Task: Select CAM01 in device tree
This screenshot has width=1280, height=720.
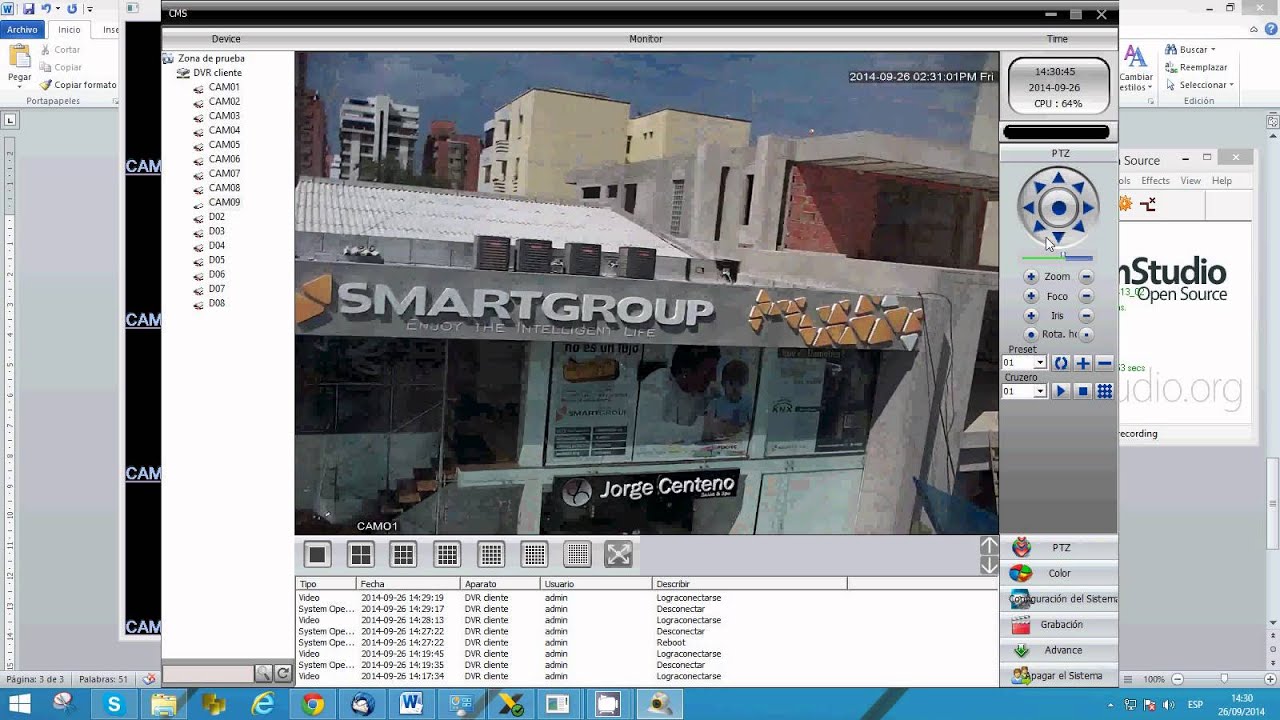Action: pyautogui.click(x=224, y=87)
